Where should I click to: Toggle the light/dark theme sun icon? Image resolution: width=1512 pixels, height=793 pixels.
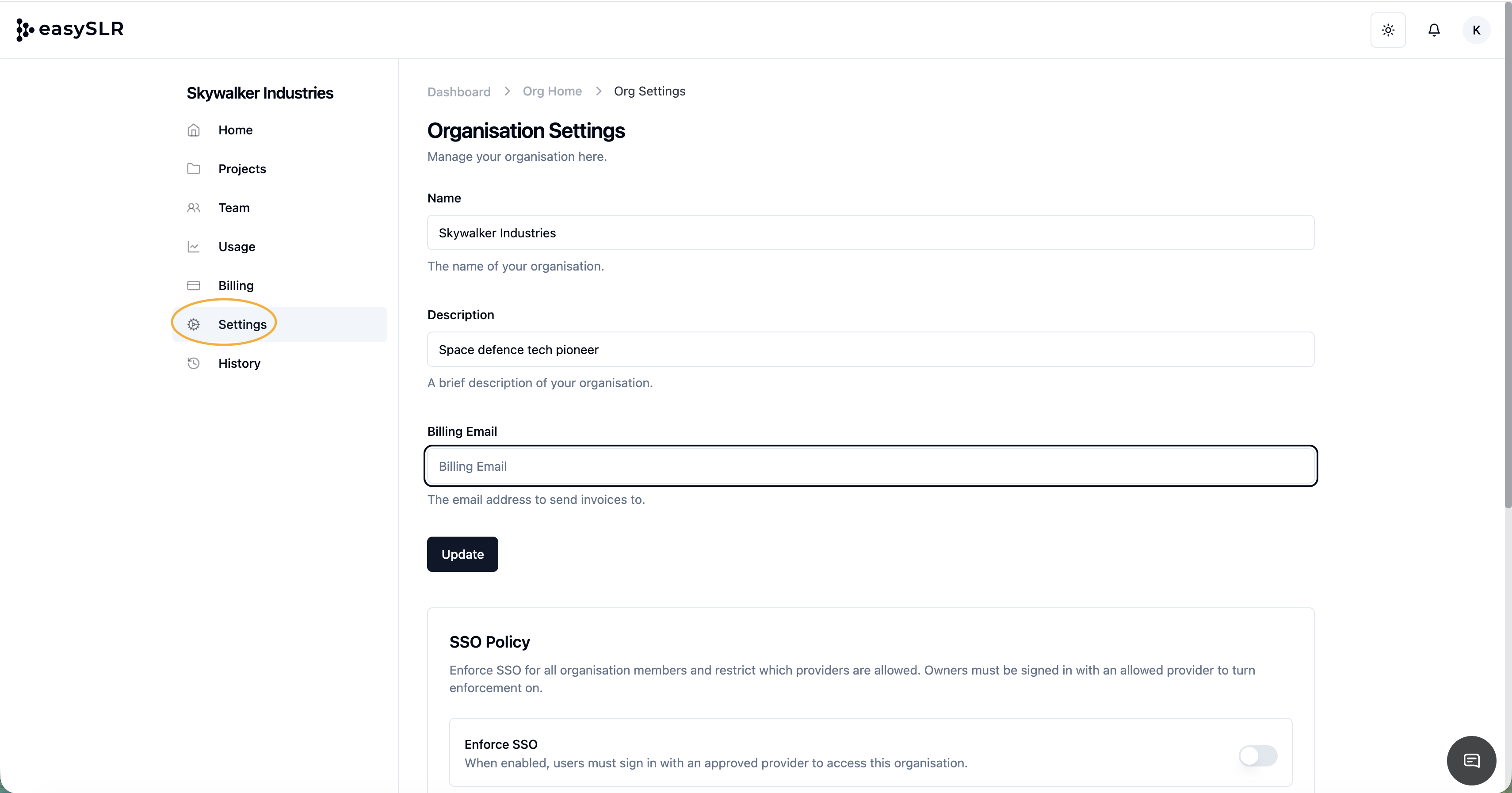click(1388, 30)
